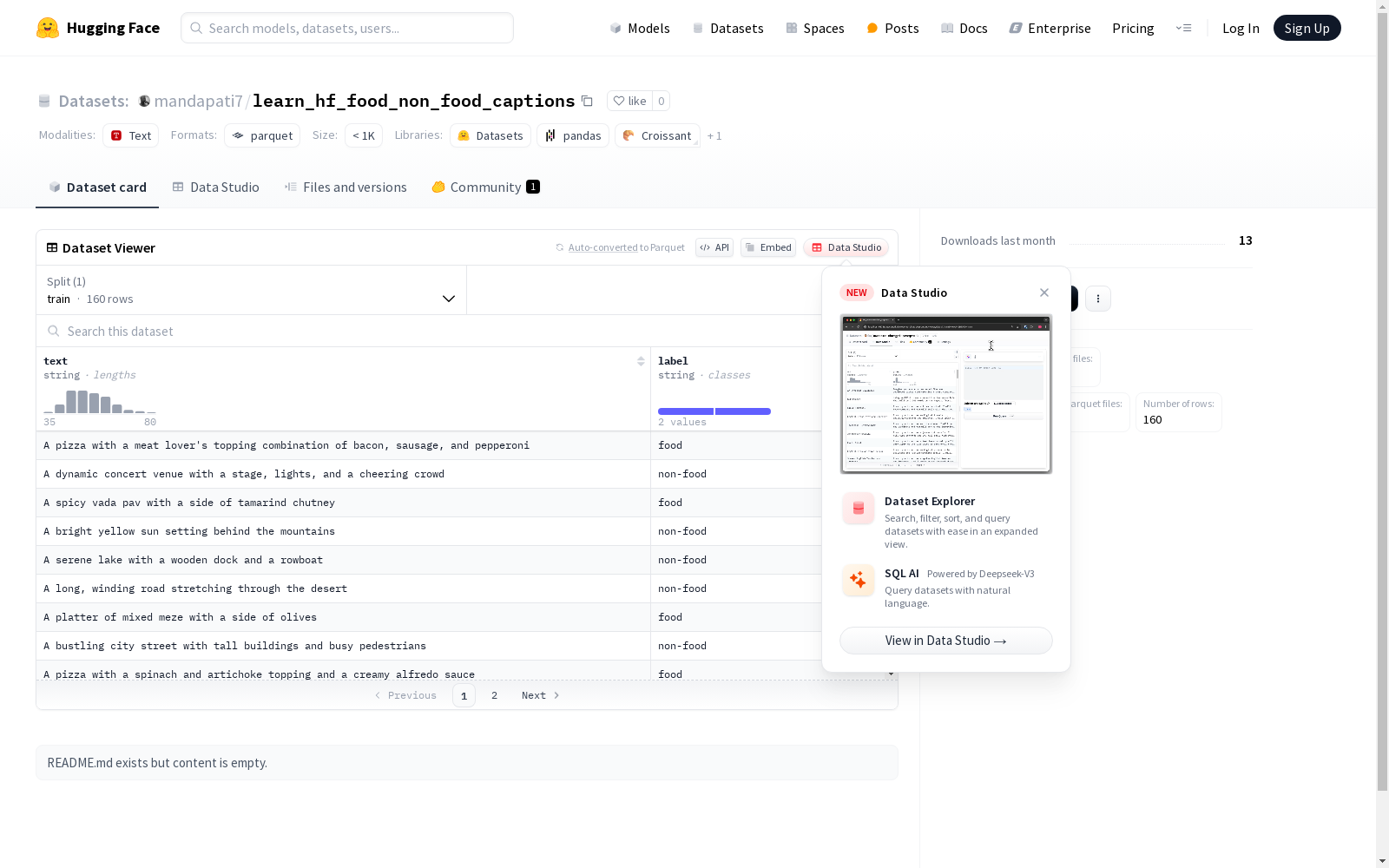Click the < 1K size tag

pos(364,135)
